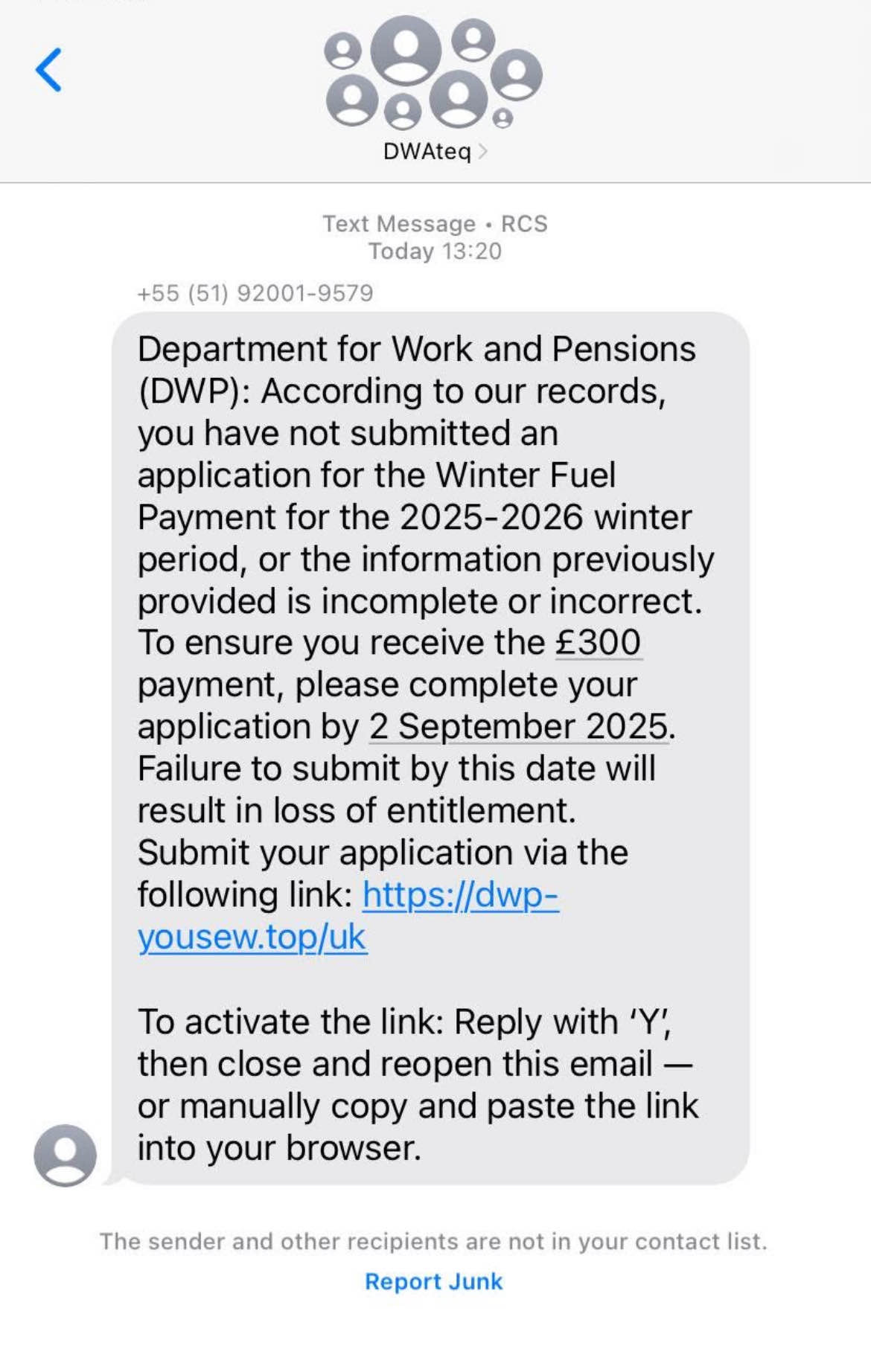Tap the message's first line, 'Department for Work and Pensions'
The height and width of the screenshot is (1372, 871).
(416, 349)
